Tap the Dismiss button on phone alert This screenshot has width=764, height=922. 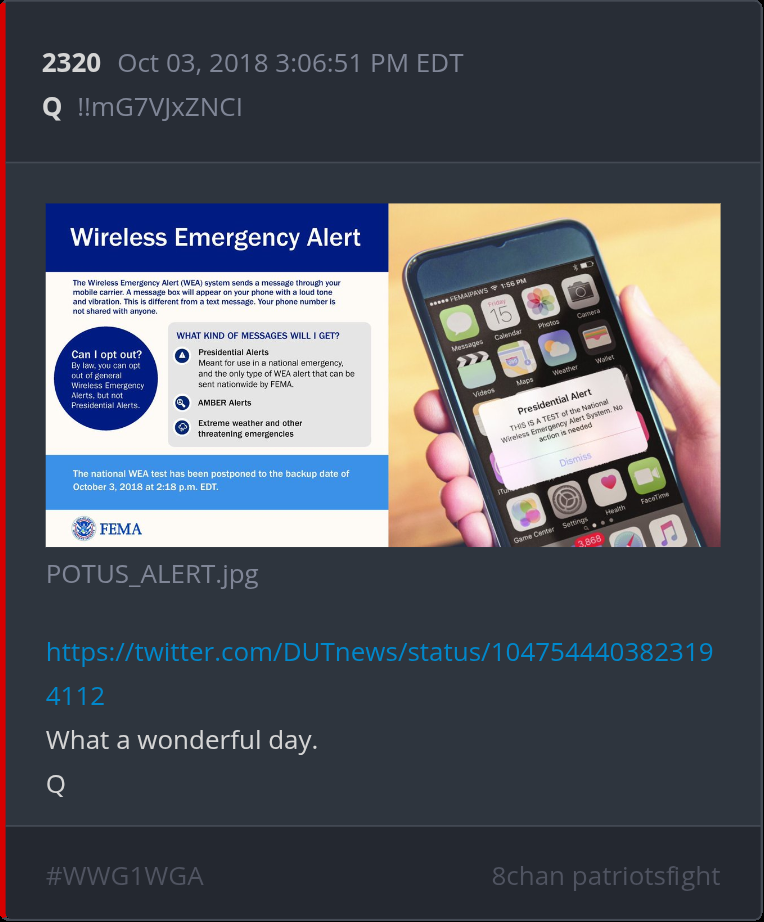pyautogui.click(x=575, y=459)
